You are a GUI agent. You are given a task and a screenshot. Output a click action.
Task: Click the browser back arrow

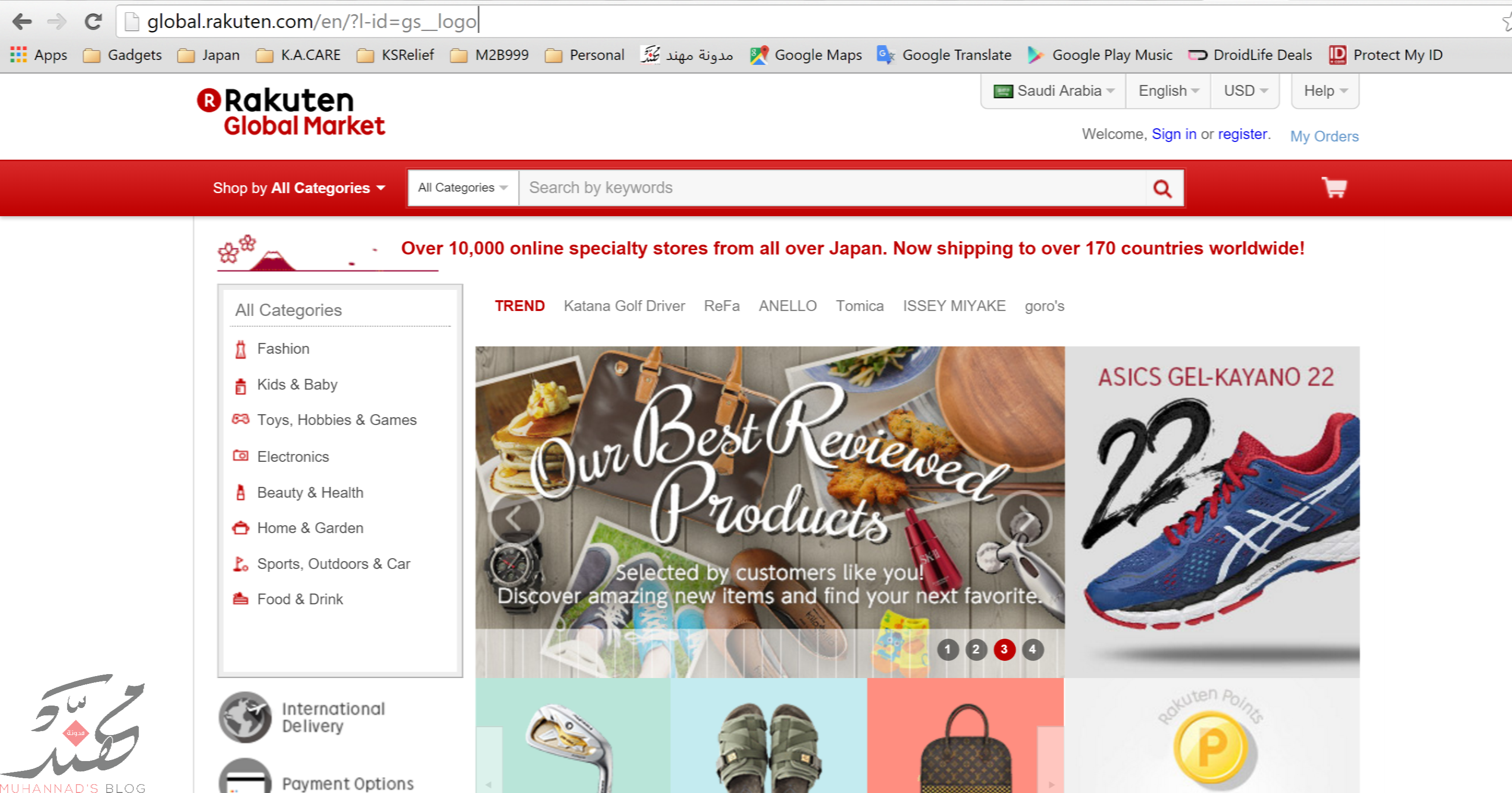pyautogui.click(x=22, y=22)
